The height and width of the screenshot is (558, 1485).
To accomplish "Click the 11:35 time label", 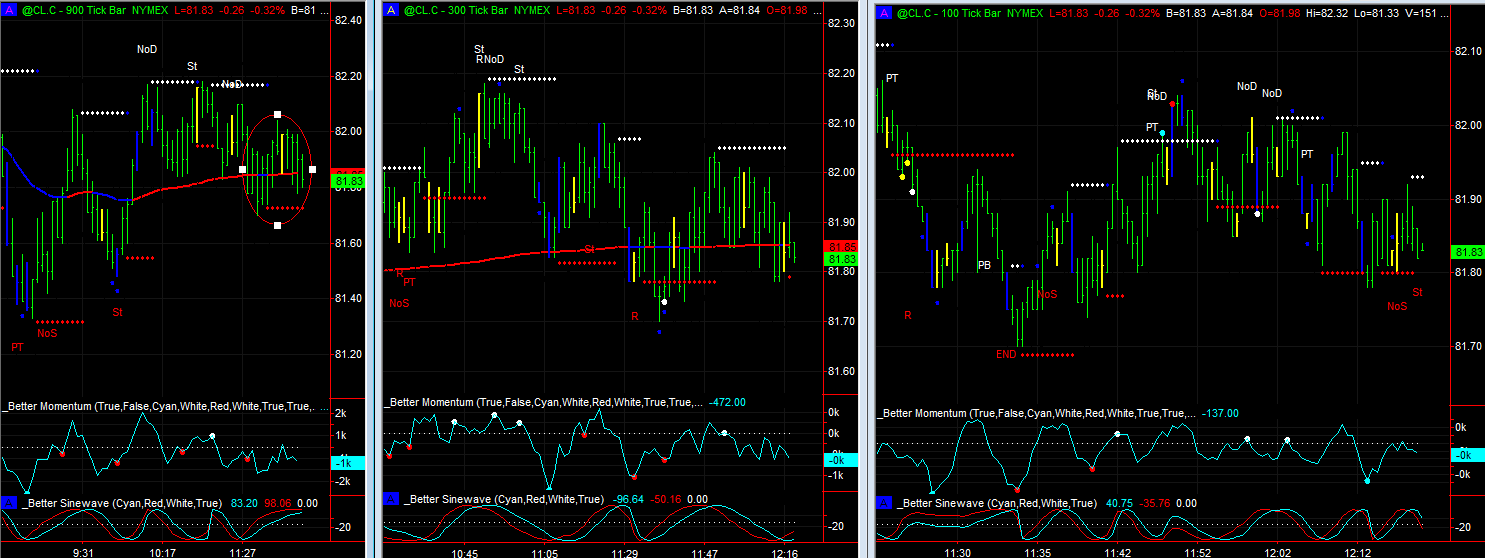I will (1035, 552).
